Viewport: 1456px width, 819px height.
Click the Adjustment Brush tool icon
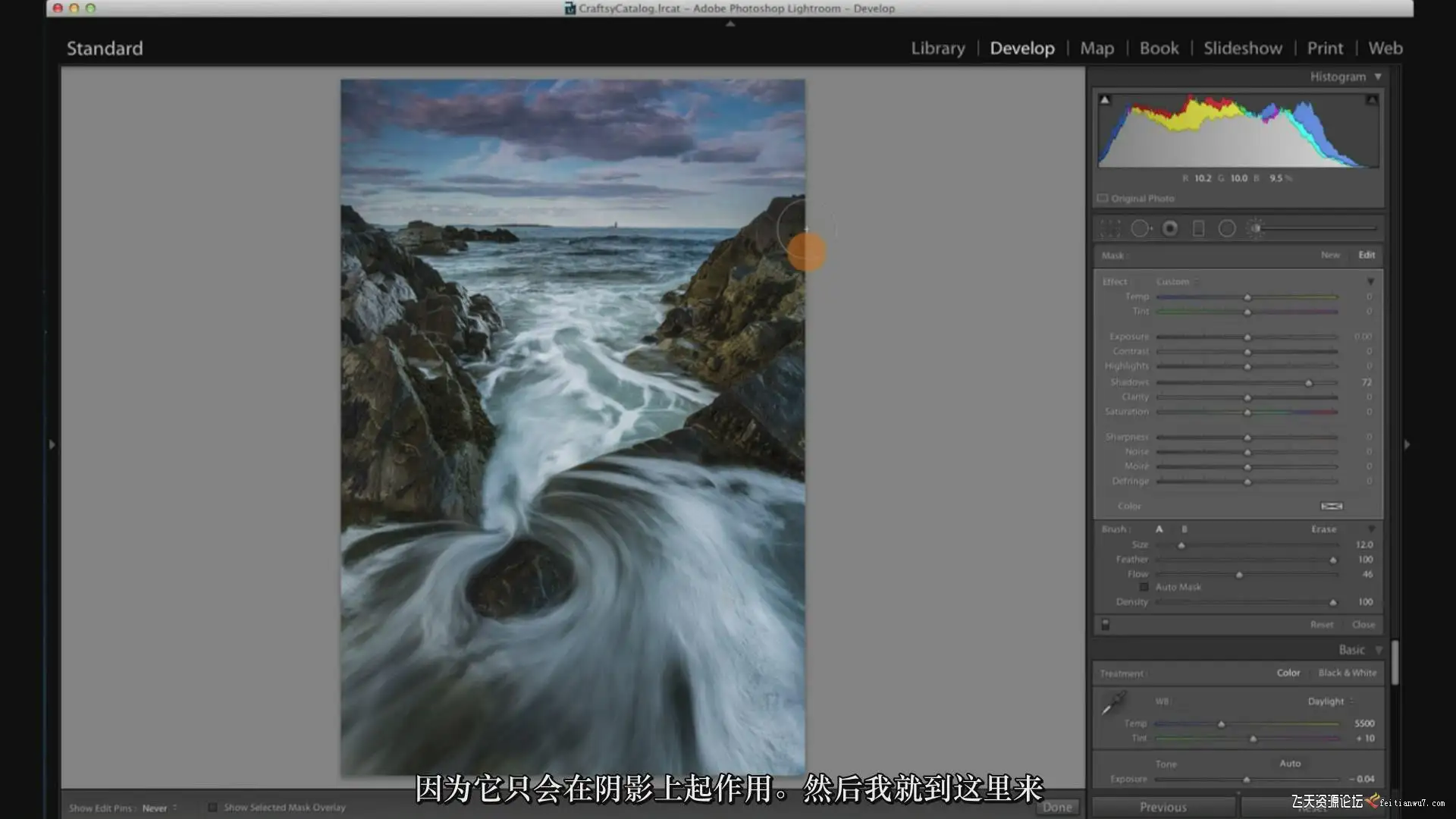1256,228
